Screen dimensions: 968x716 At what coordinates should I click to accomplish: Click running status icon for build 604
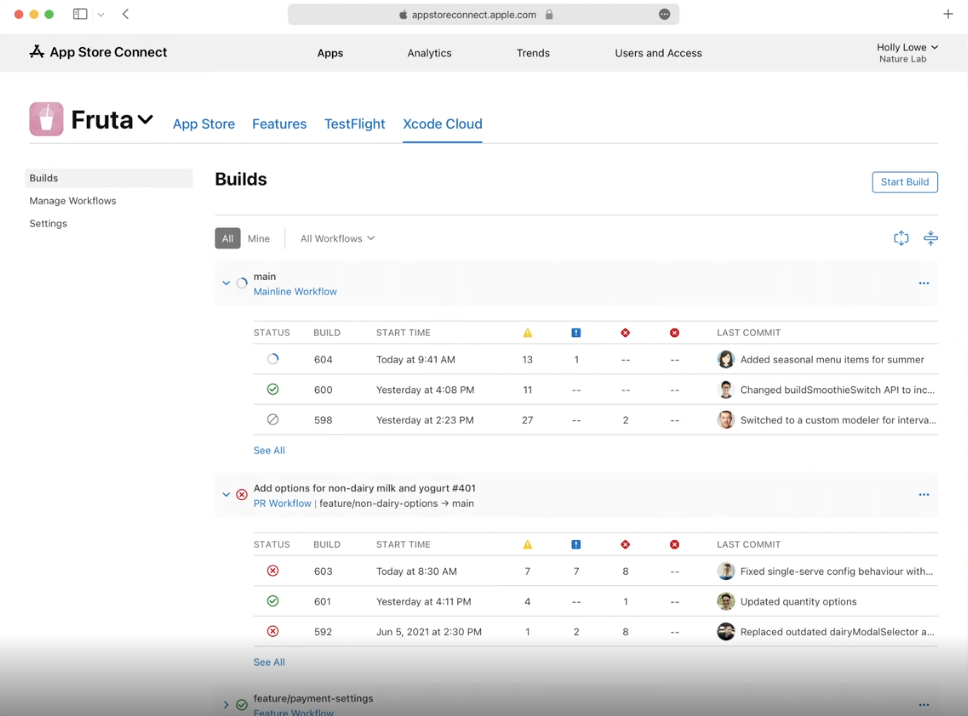point(273,359)
